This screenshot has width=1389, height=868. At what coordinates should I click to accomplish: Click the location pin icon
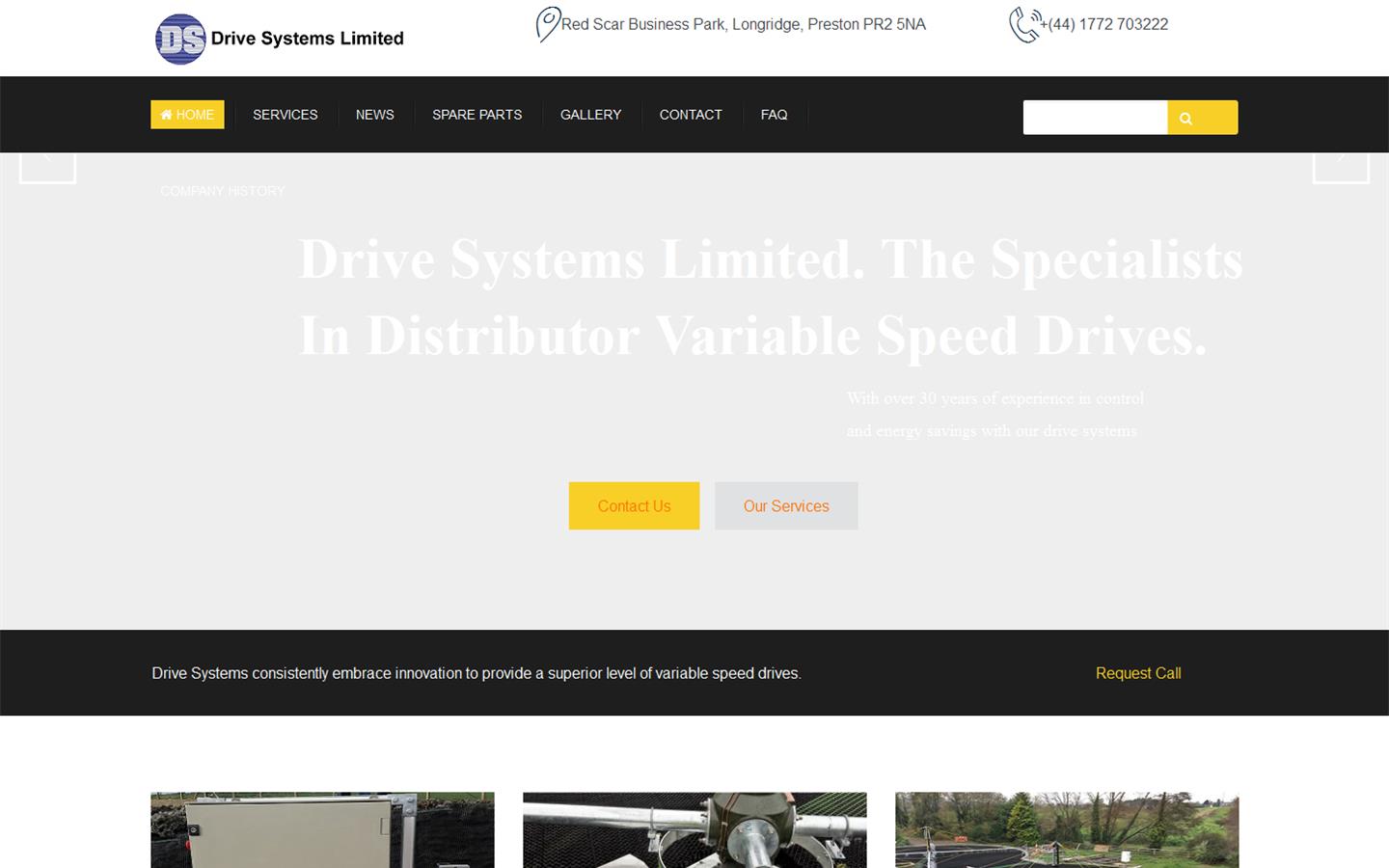[x=548, y=24]
